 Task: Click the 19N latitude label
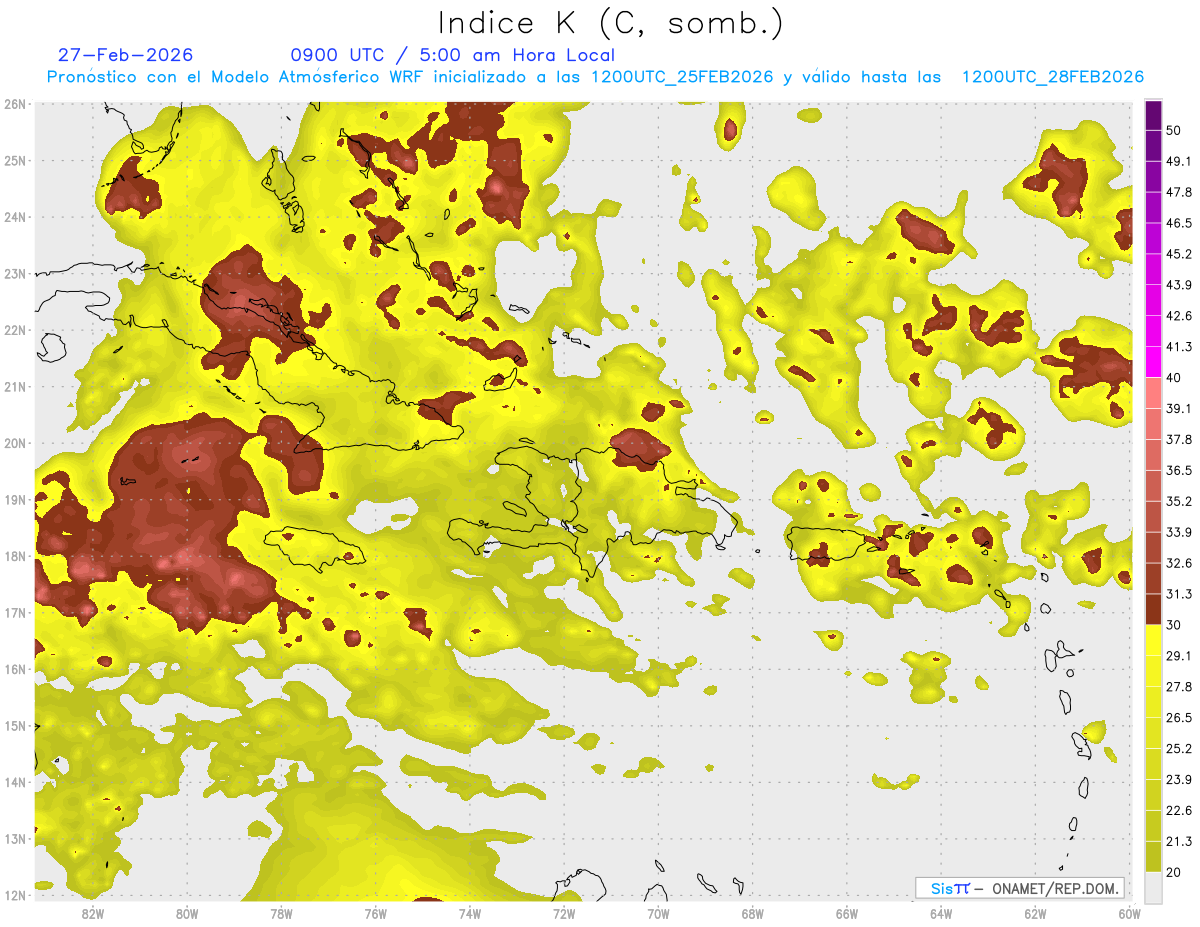[x=15, y=499]
